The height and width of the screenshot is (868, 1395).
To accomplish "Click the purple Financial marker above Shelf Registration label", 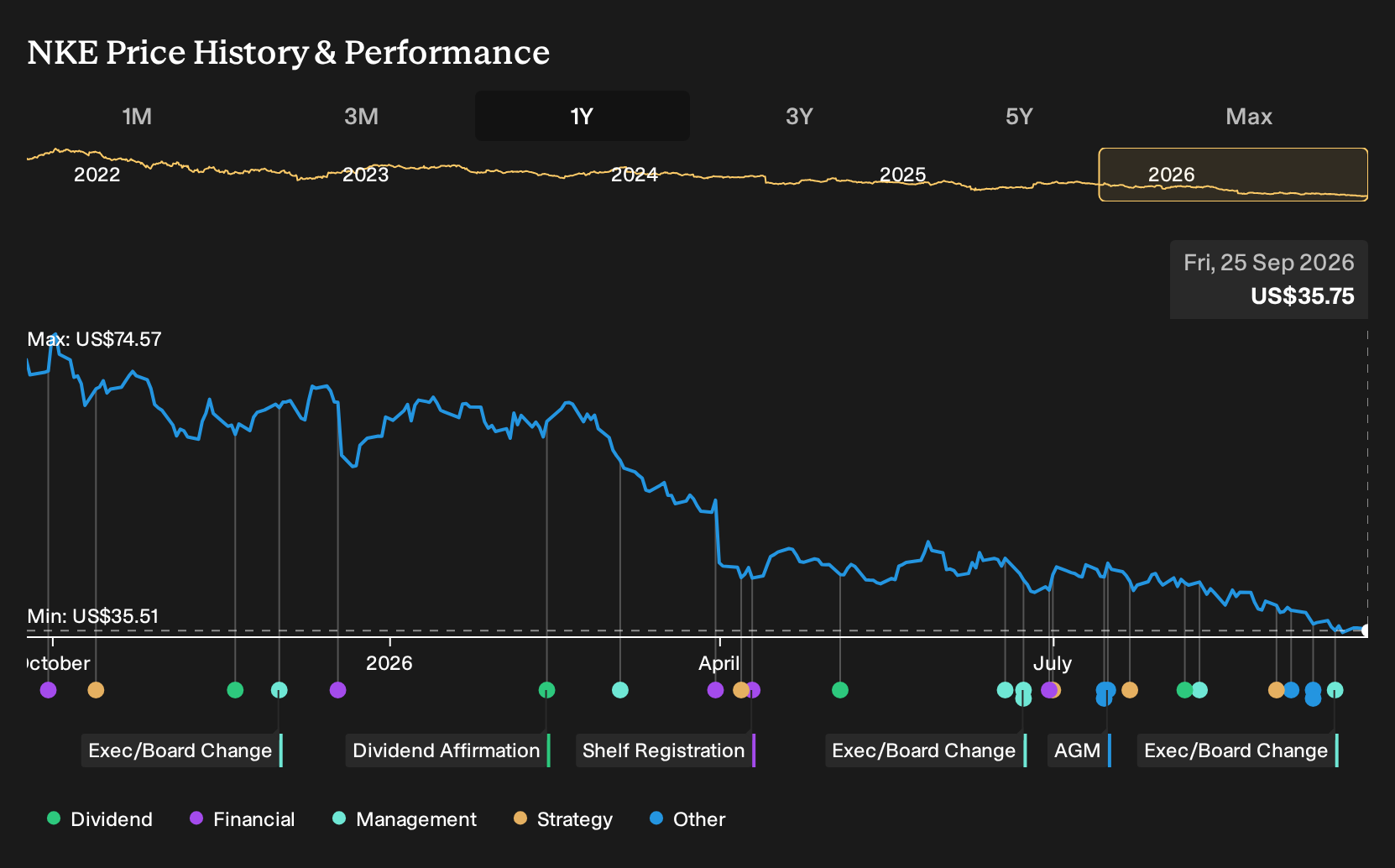I will [x=753, y=690].
